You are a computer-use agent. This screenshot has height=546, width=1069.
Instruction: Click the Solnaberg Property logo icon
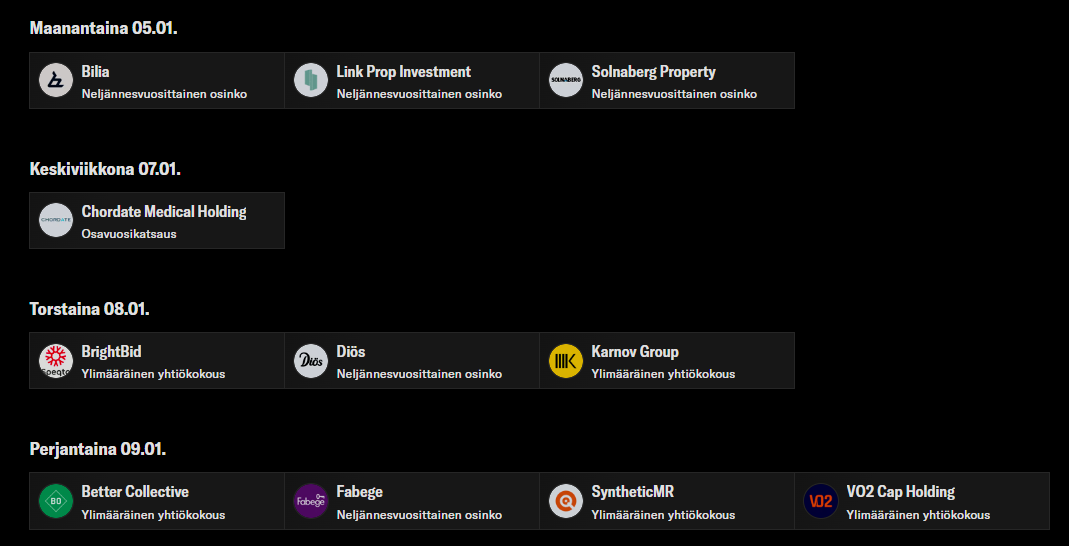tap(566, 81)
